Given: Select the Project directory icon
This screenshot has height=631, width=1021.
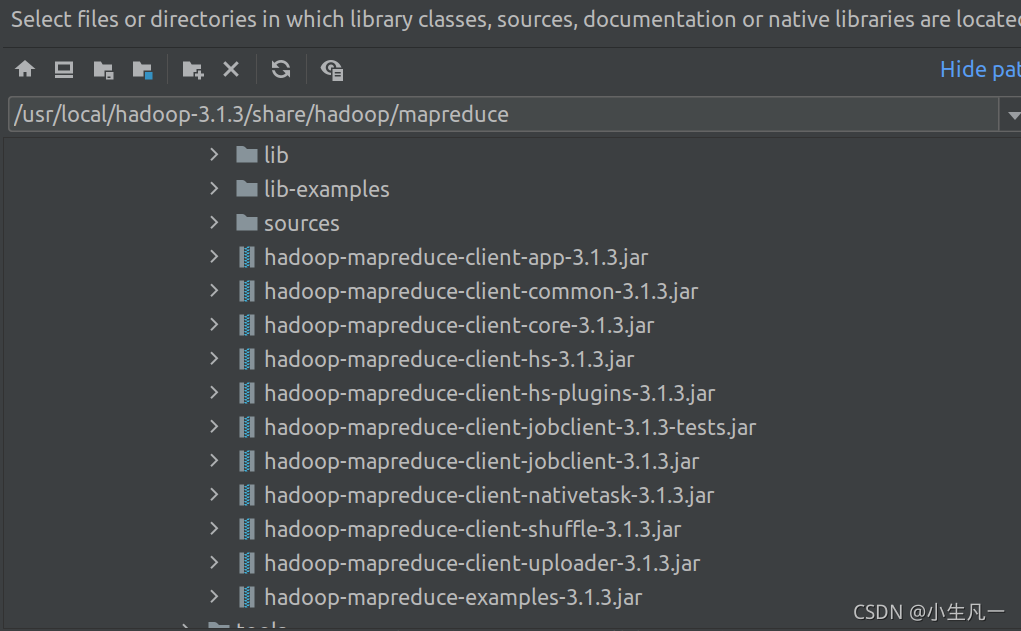Looking at the screenshot, I should pyautogui.click(x=104, y=70).
